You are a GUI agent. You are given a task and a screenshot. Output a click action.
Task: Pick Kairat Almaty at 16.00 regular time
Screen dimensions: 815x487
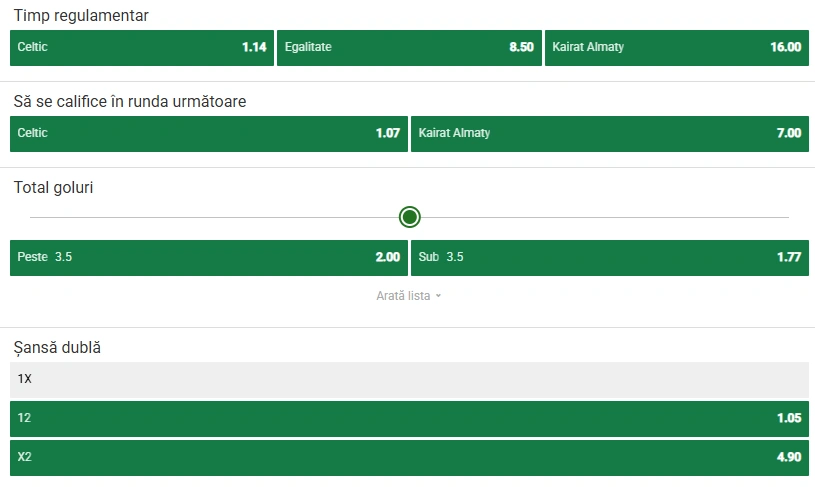[677, 48]
